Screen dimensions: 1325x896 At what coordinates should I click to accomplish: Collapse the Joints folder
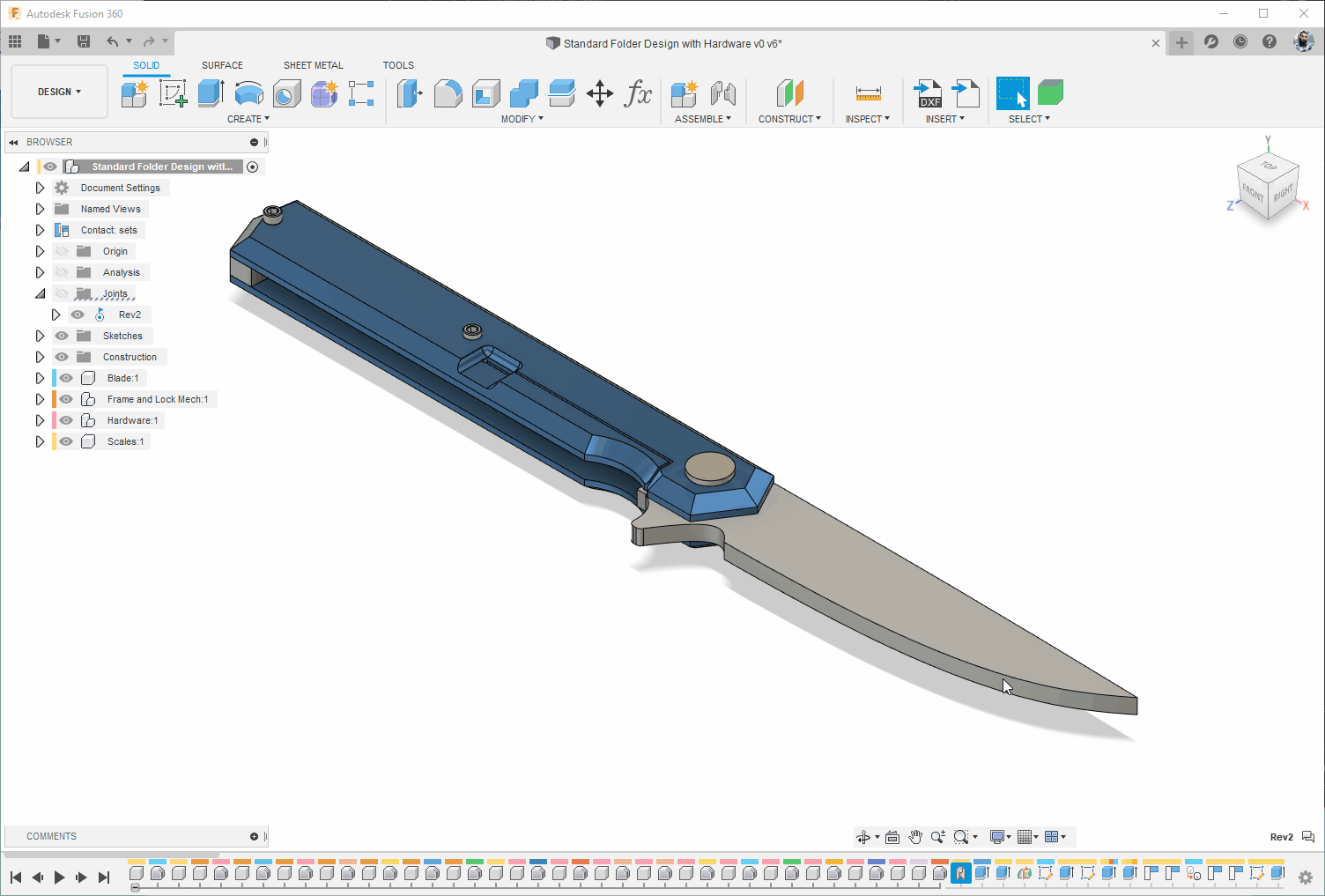click(x=40, y=293)
